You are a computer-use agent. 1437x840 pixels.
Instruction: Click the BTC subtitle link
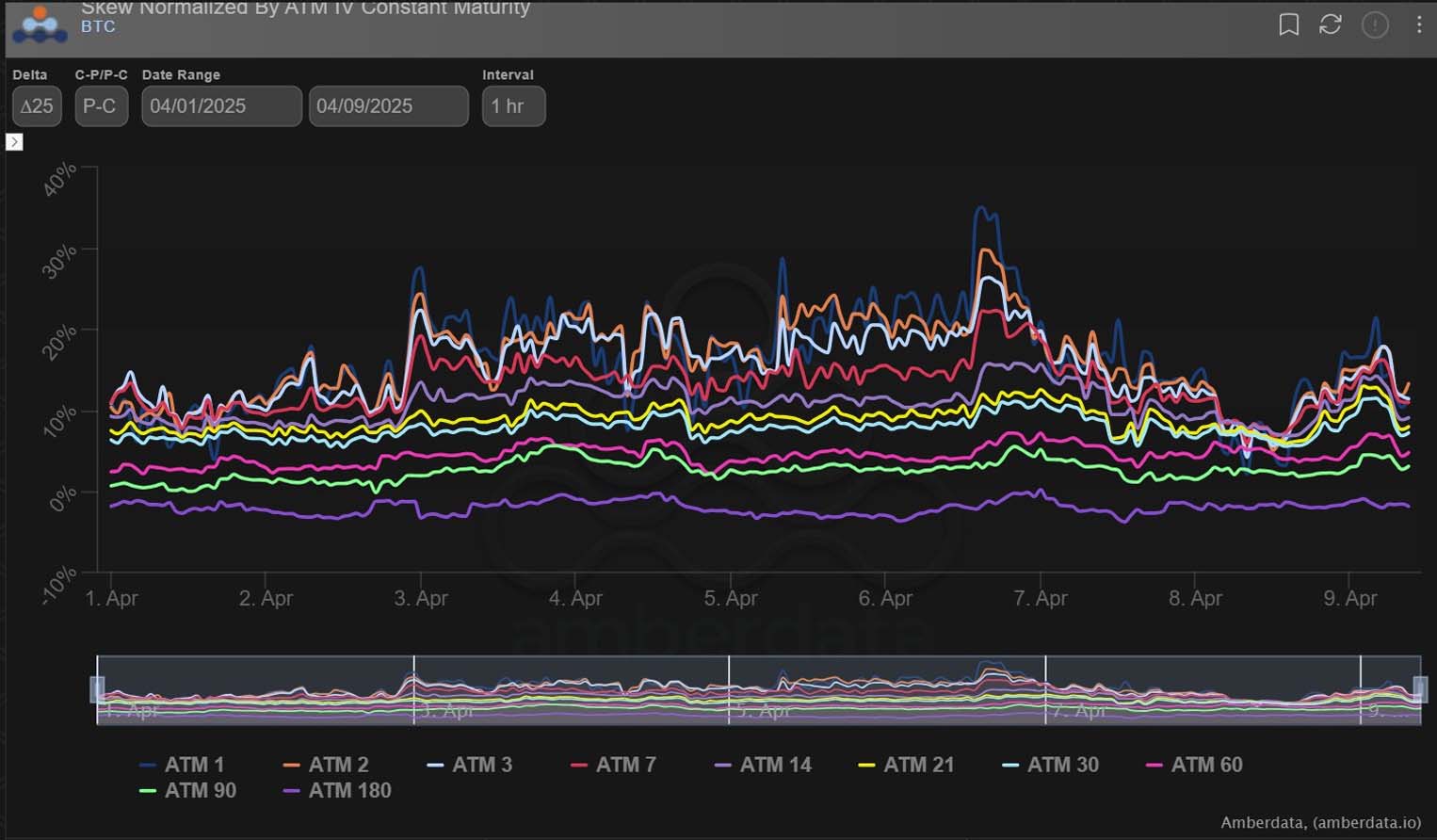tap(98, 26)
